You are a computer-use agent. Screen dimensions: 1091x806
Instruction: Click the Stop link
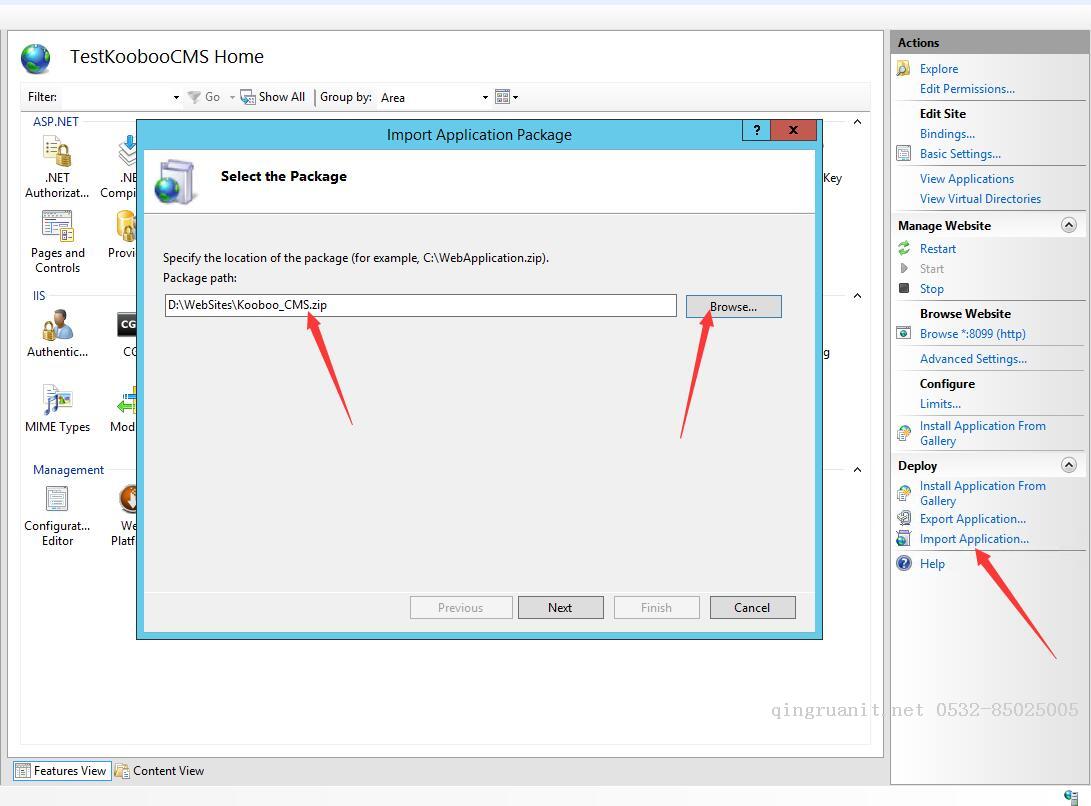[x=932, y=289]
